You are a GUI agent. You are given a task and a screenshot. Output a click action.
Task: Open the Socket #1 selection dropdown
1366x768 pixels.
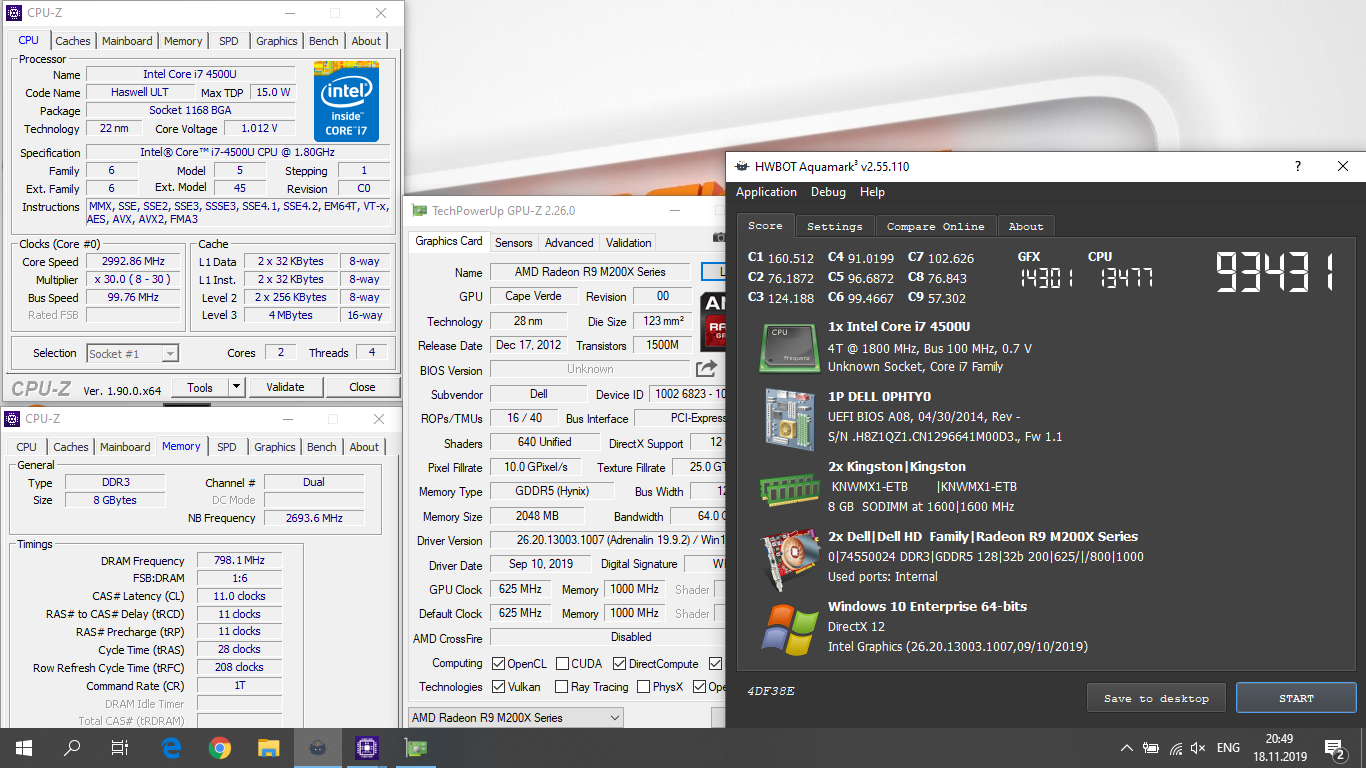pyautogui.click(x=132, y=353)
